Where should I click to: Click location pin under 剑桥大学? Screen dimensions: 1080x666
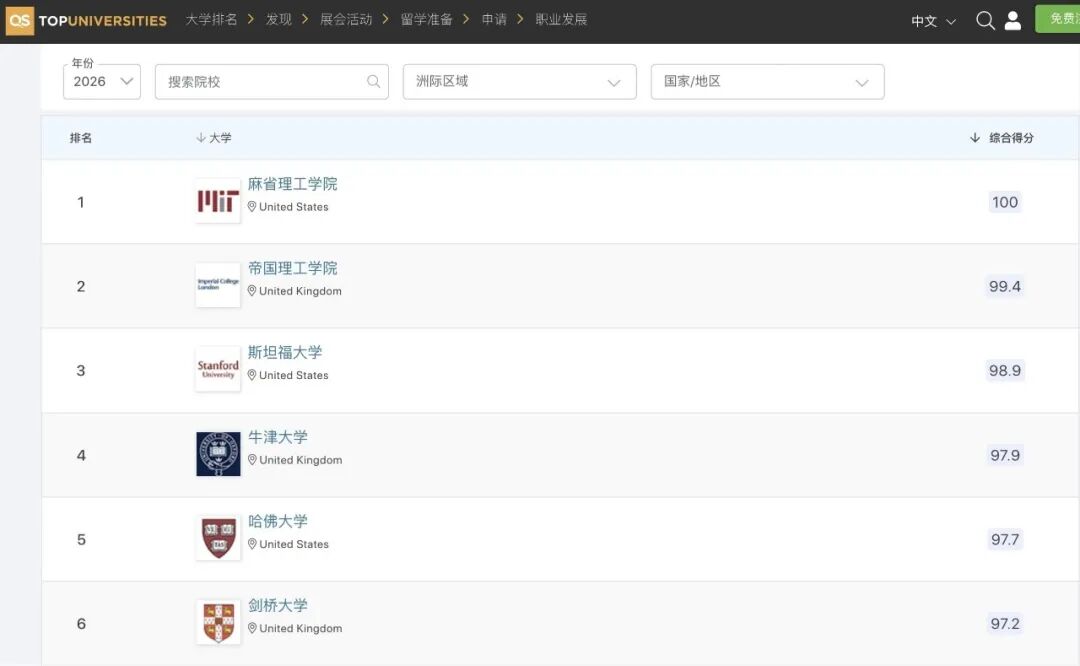pyautogui.click(x=252, y=628)
